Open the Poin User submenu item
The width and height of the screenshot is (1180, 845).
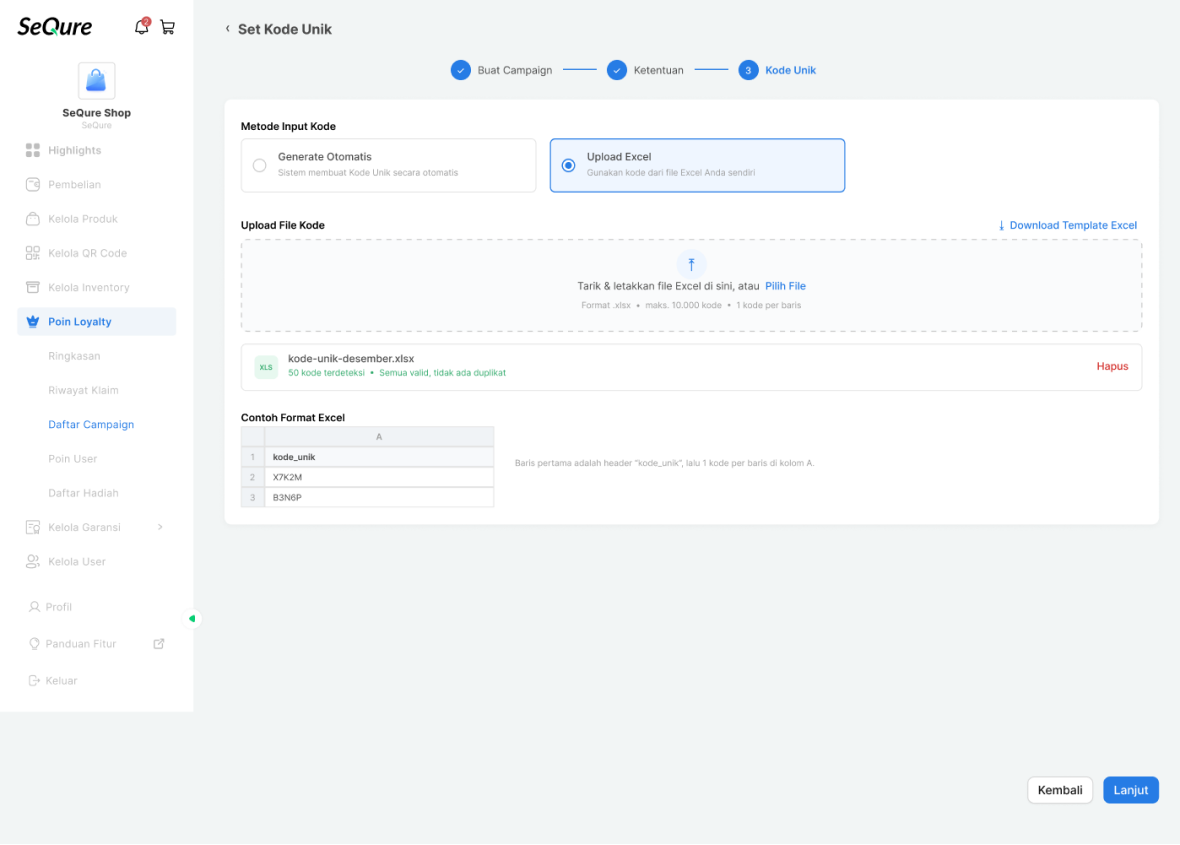pyautogui.click(x=73, y=458)
